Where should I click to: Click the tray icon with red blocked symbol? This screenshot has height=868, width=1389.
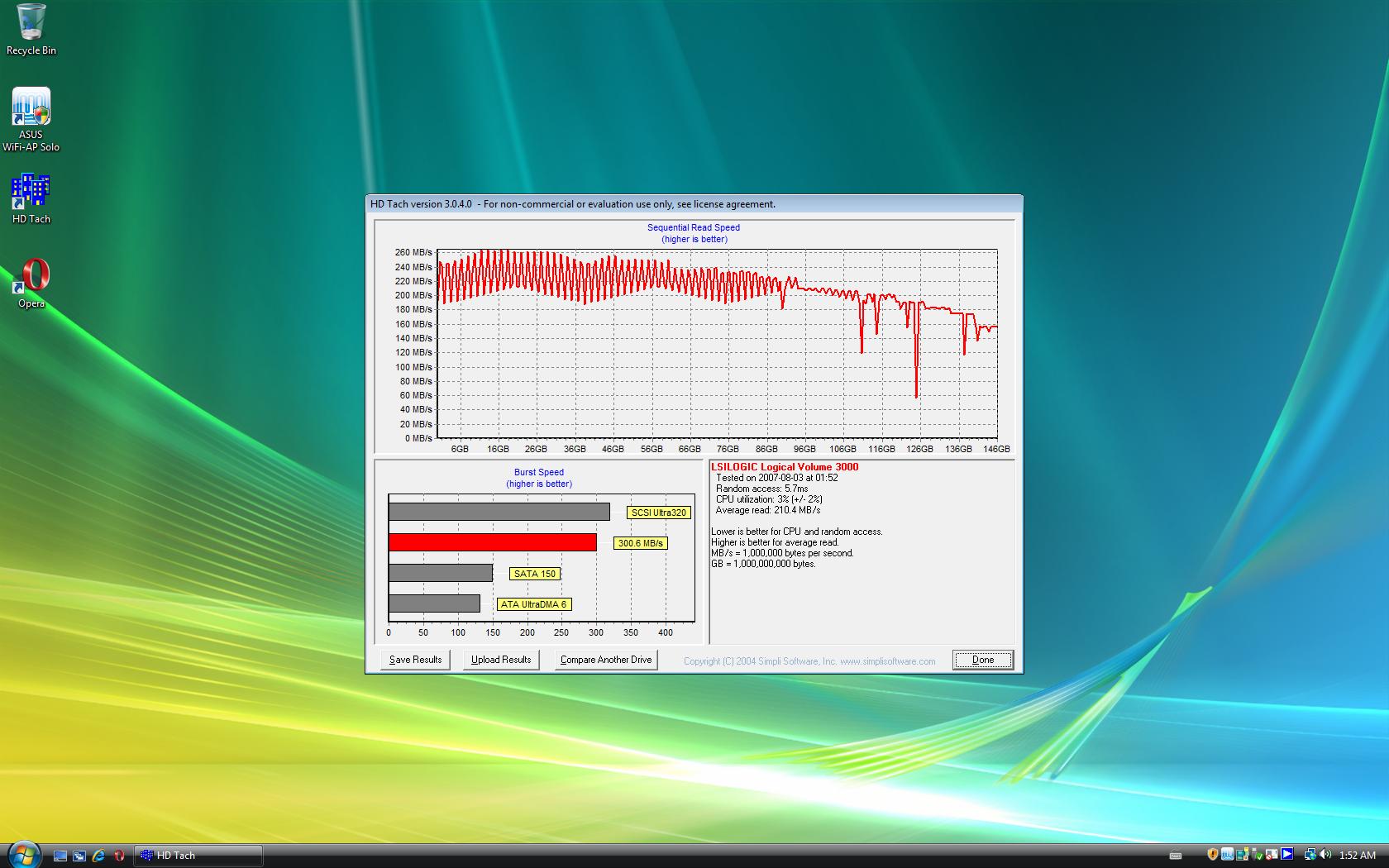click(1272, 854)
